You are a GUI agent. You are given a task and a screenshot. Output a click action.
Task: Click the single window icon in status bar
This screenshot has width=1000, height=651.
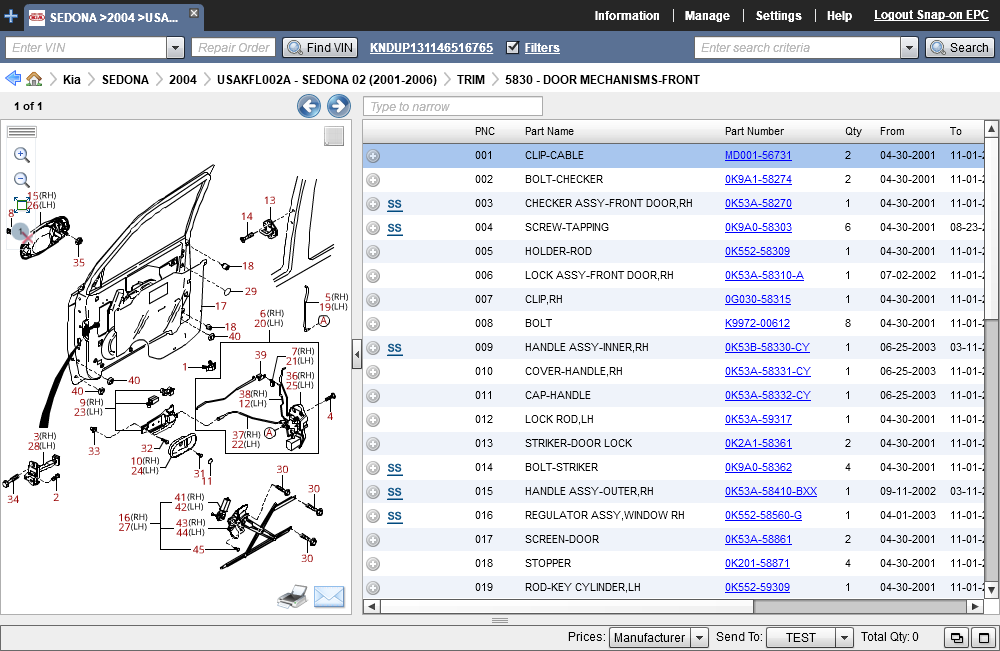tap(983, 638)
